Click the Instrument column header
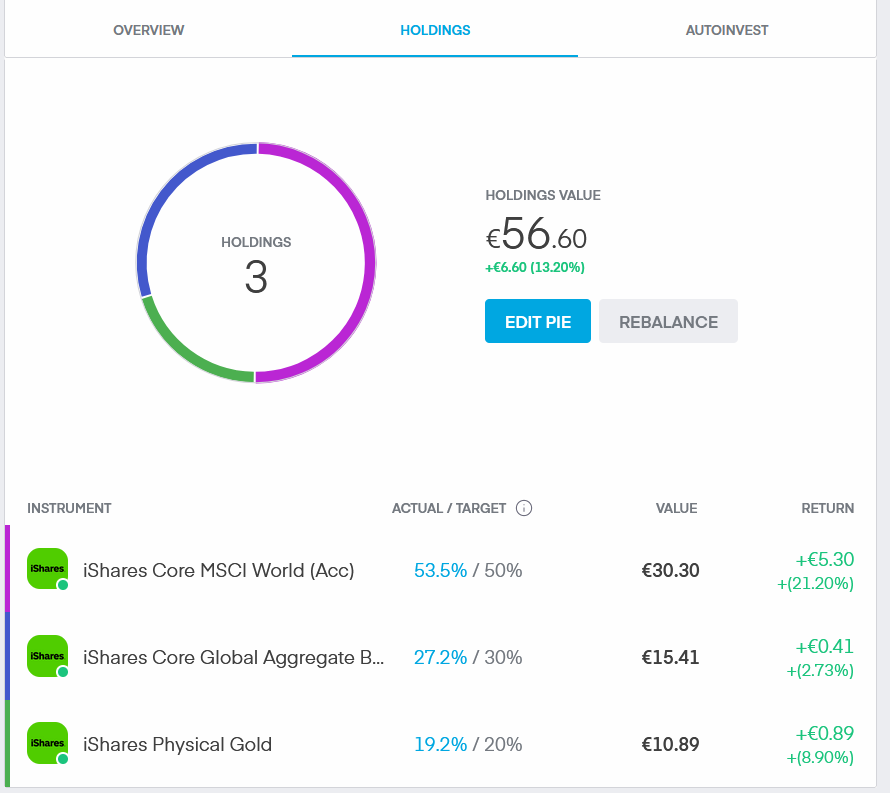 tap(69, 508)
